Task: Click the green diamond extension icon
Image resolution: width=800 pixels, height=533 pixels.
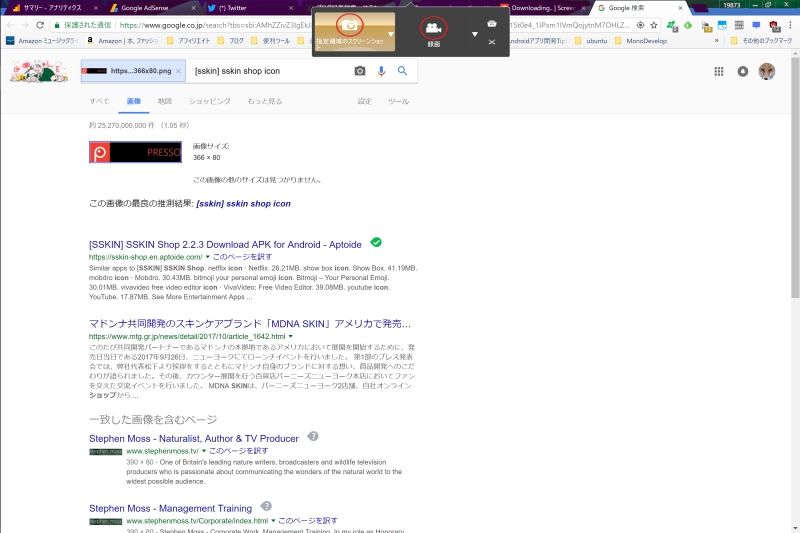Action: point(688,24)
